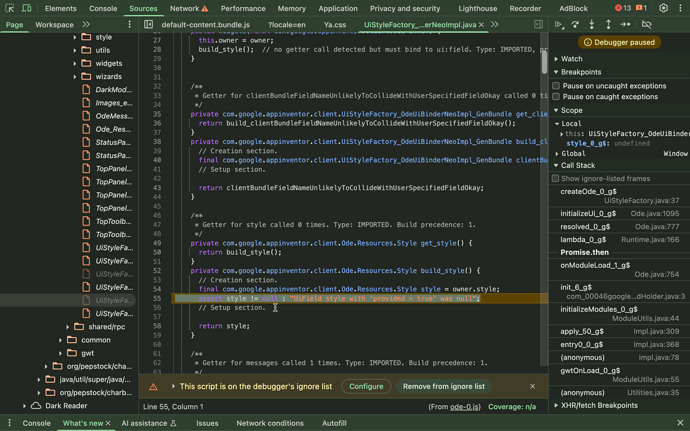This screenshot has height=431, width=690.
Task: Open the default-content.bundle.js file tab
Action: click(206, 25)
